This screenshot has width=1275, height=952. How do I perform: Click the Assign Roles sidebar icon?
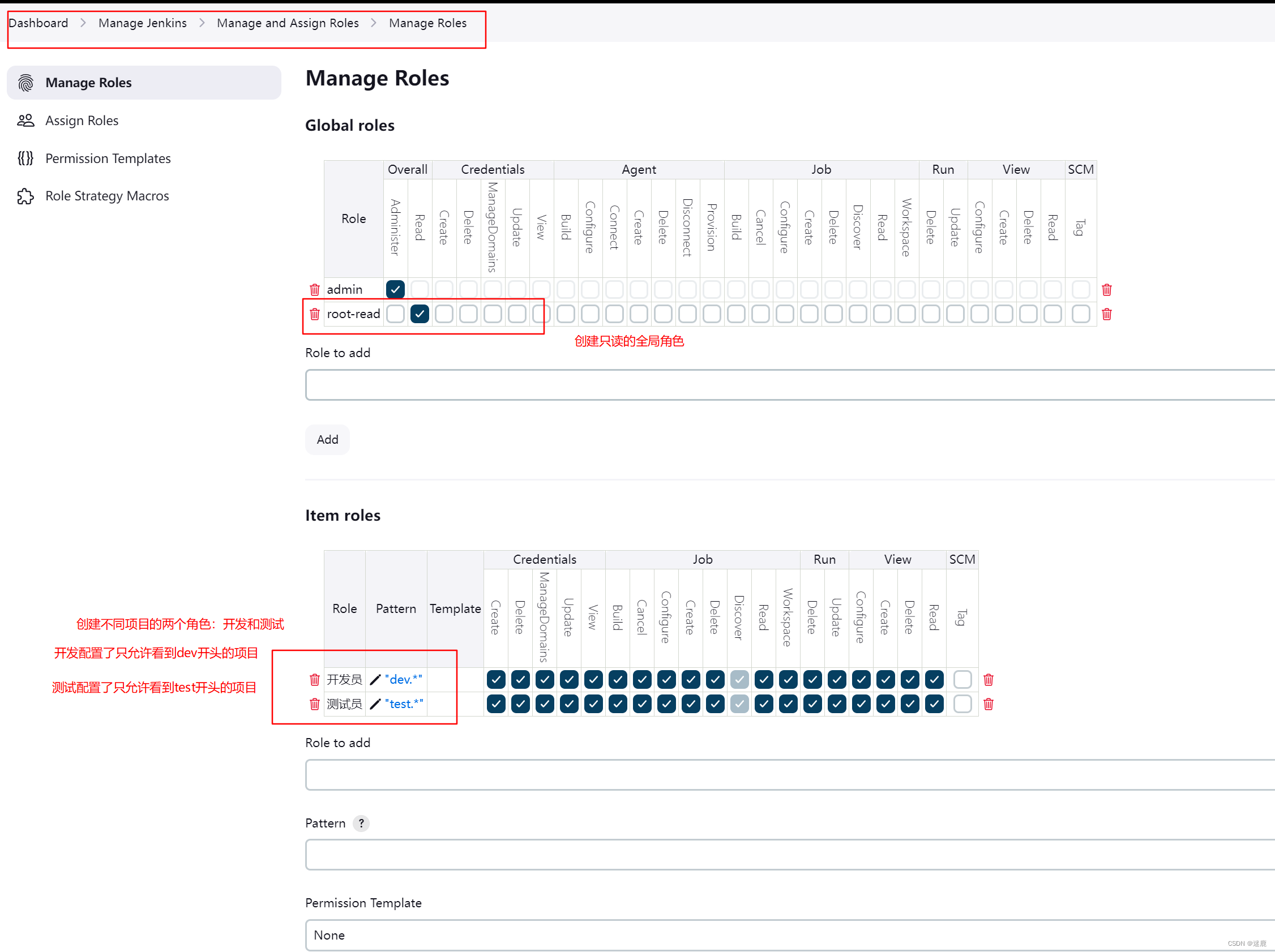click(x=26, y=119)
